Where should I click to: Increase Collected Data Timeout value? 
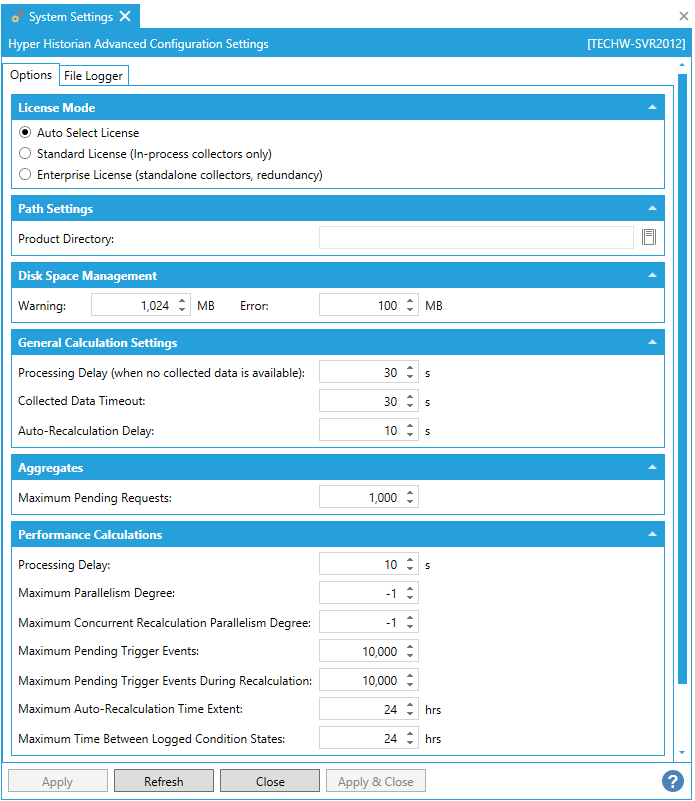pos(410,397)
